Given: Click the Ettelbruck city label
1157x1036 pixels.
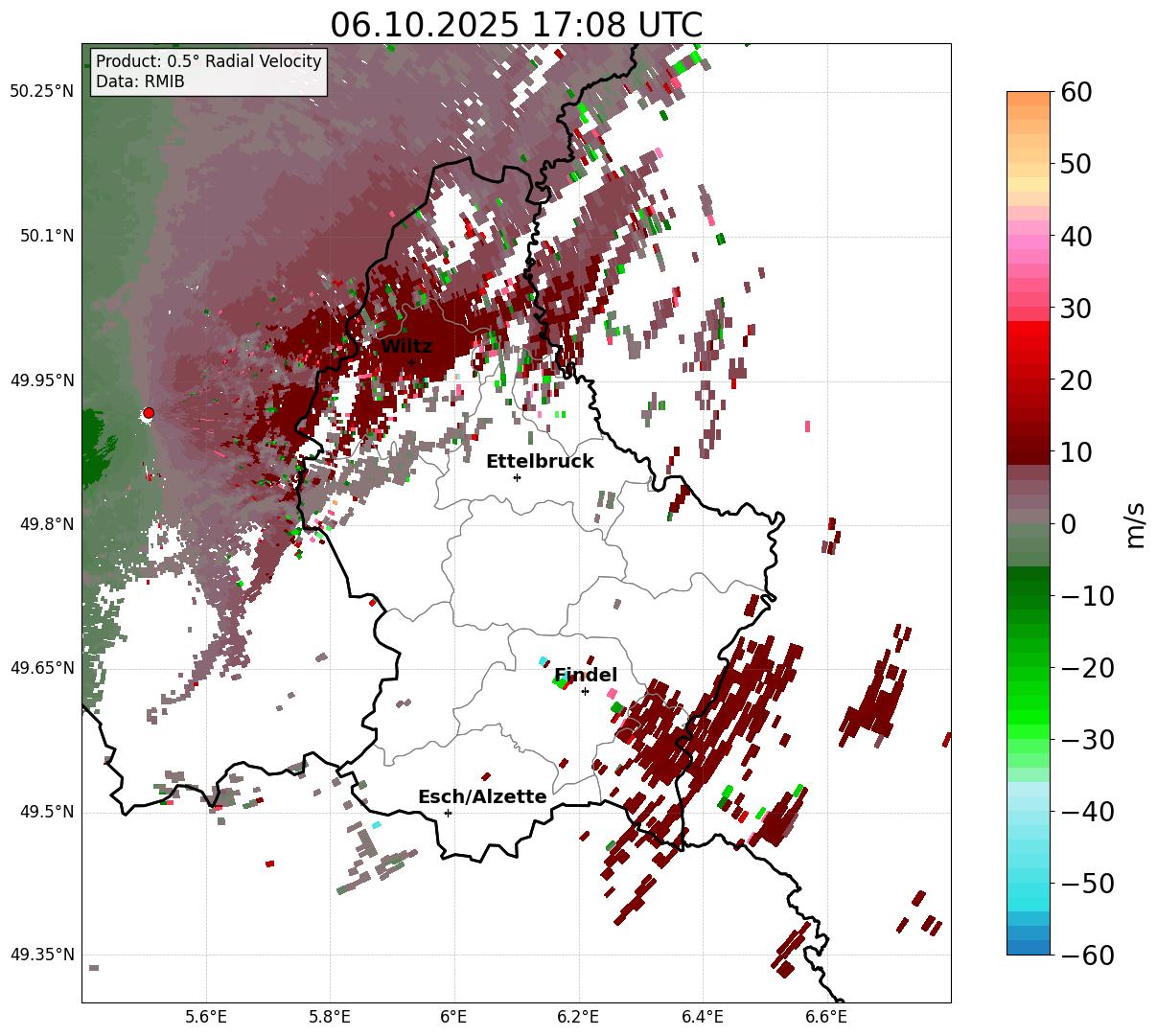Looking at the screenshot, I should (x=540, y=462).
